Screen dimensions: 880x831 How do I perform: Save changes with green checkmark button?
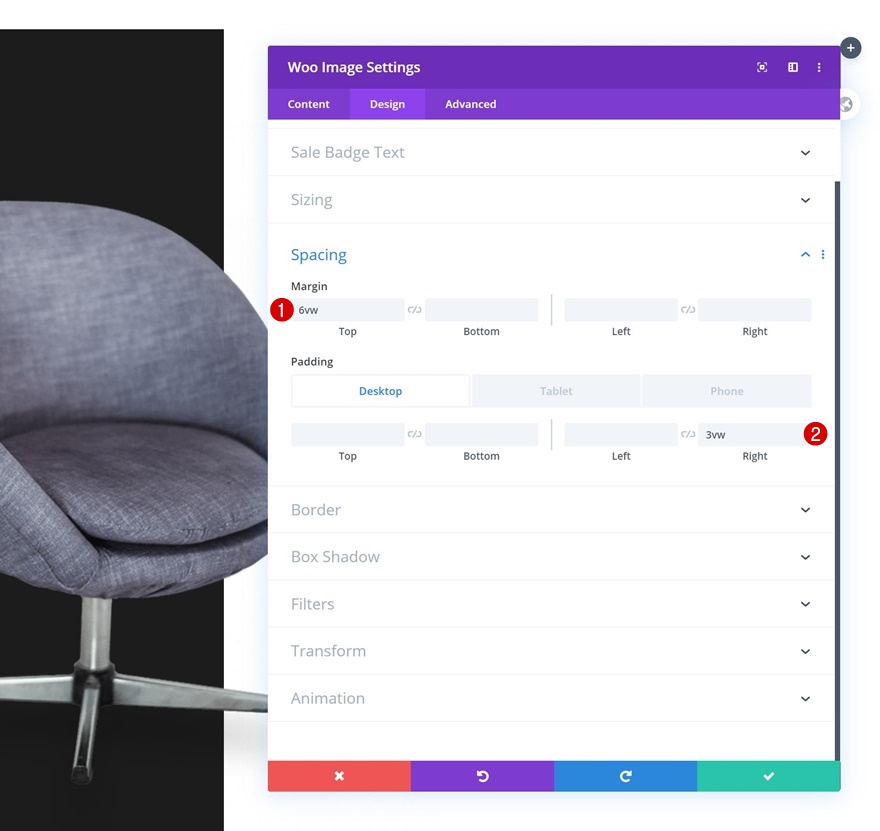(768, 776)
